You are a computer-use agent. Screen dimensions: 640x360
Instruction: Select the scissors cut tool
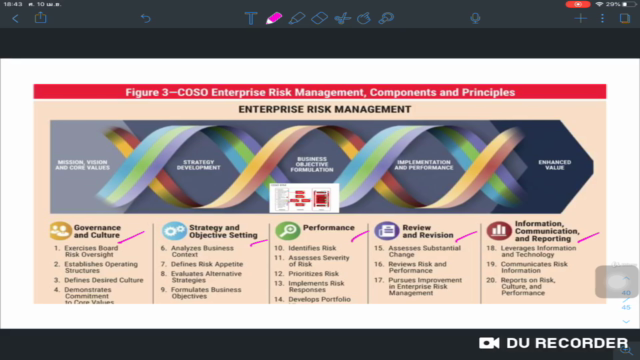tap(342, 18)
